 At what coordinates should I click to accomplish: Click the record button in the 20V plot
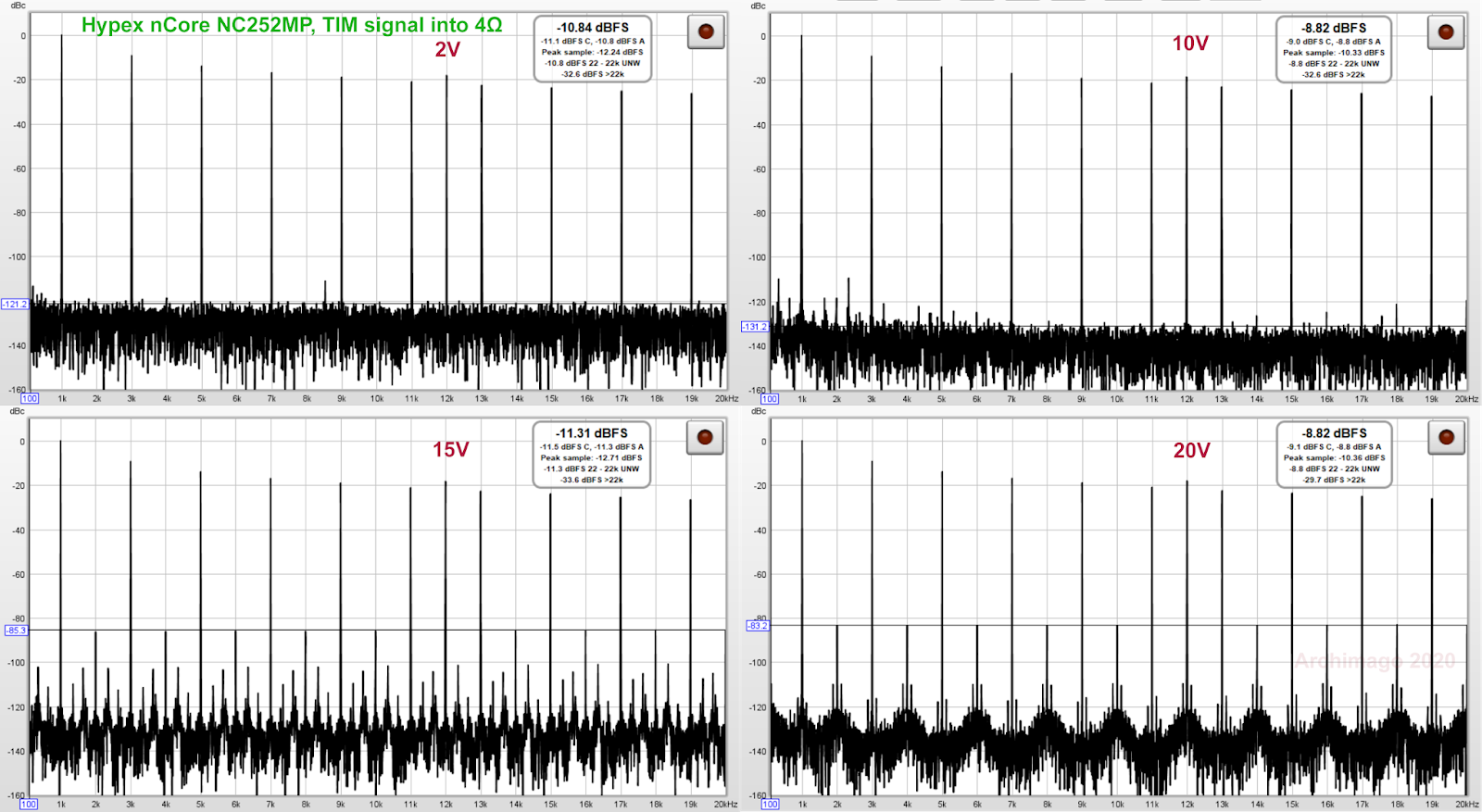tap(1446, 437)
